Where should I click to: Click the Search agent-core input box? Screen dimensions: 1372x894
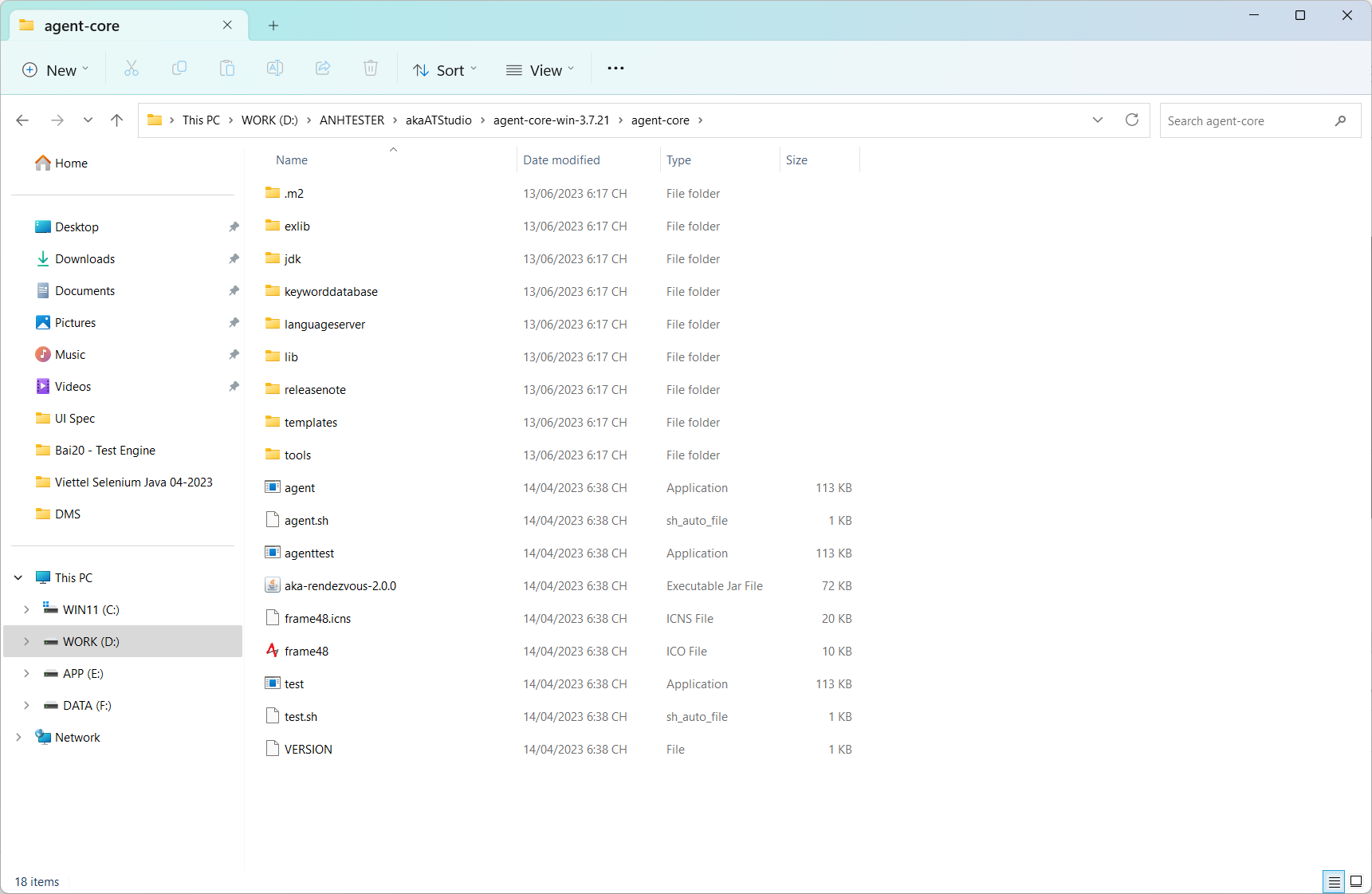tap(1246, 121)
